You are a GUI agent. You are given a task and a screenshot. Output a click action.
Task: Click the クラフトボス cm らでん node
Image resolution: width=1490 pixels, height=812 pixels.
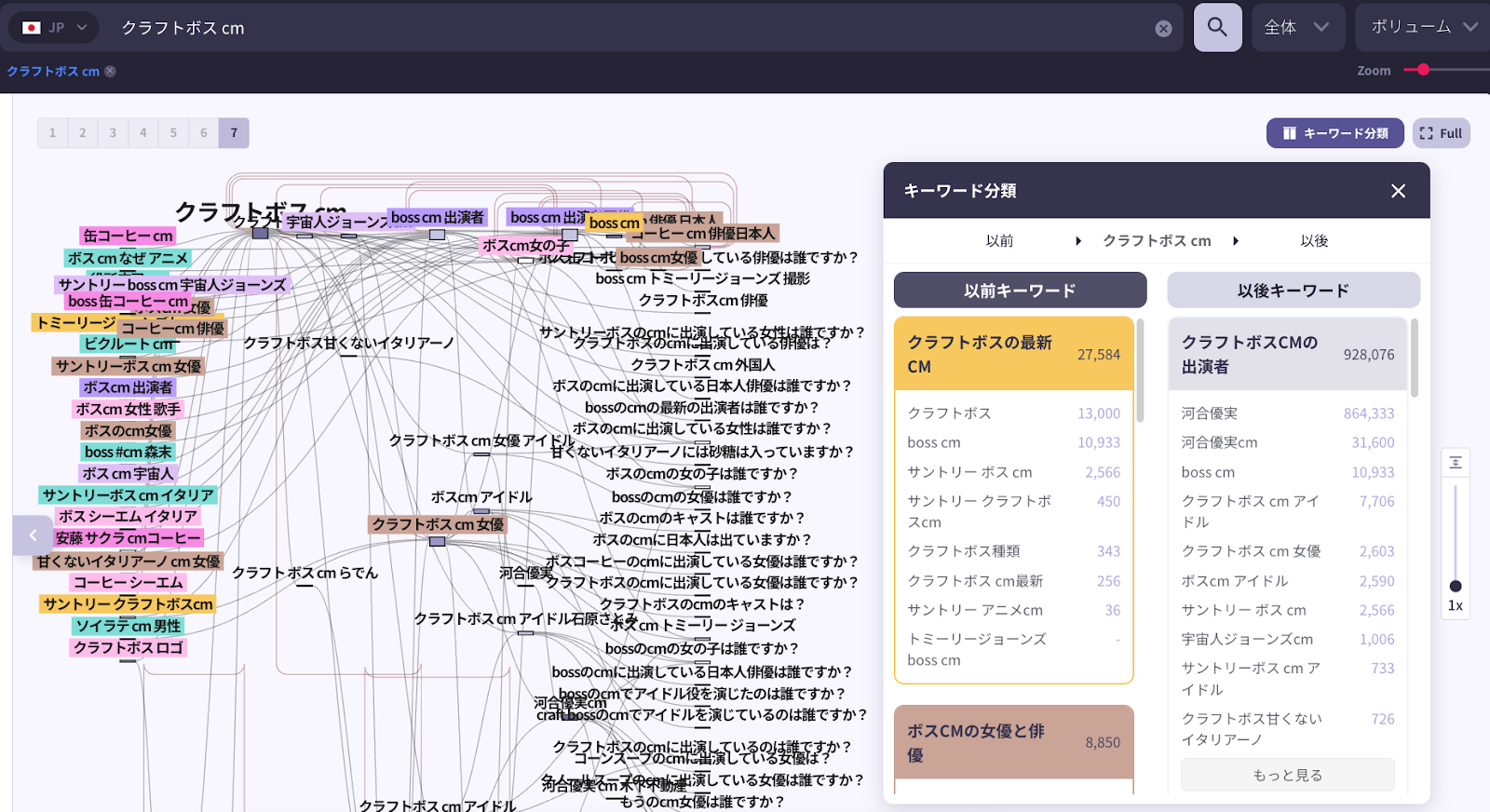[305, 573]
